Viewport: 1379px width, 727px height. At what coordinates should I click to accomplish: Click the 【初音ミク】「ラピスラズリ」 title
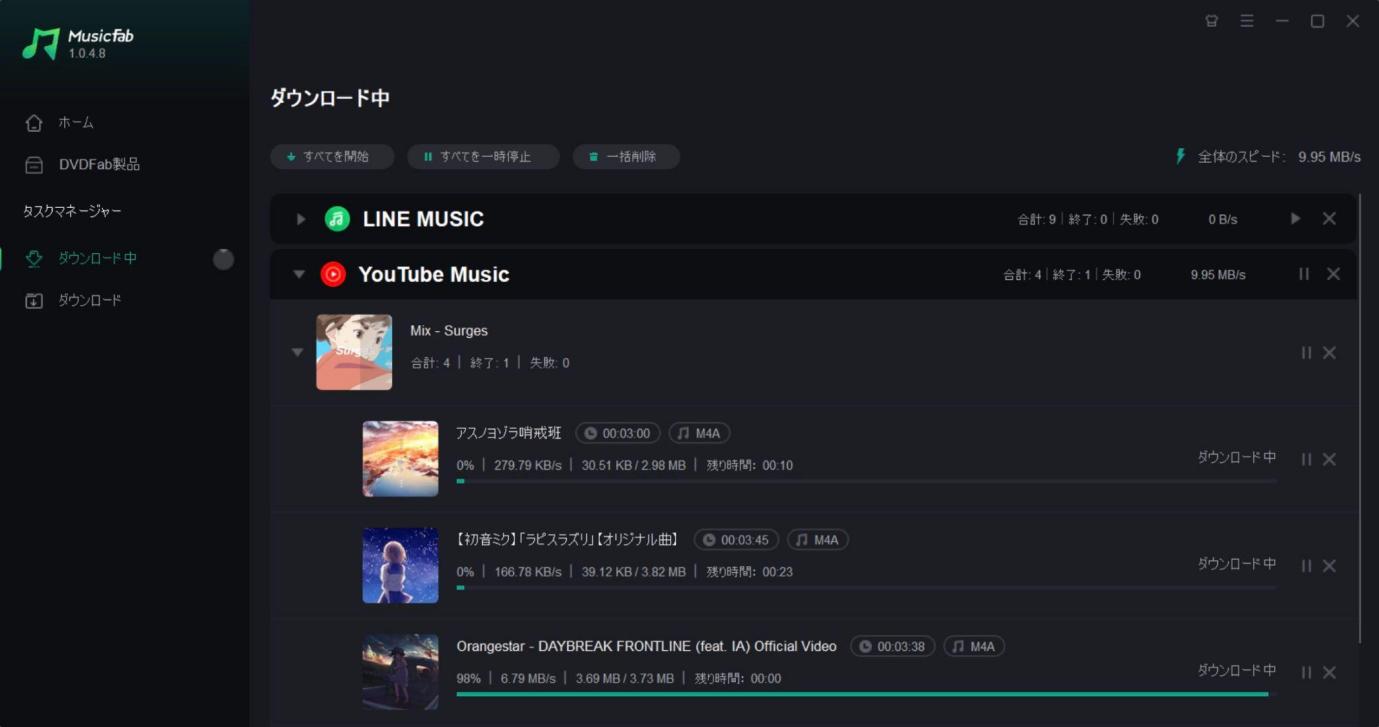(x=568, y=540)
